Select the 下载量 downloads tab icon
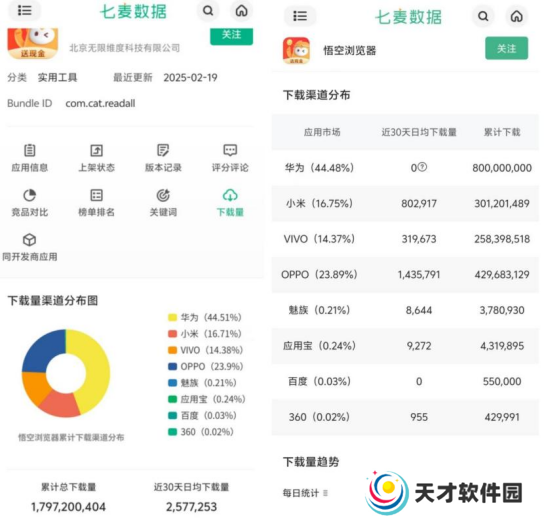The image size is (544, 518). (x=230, y=203)
